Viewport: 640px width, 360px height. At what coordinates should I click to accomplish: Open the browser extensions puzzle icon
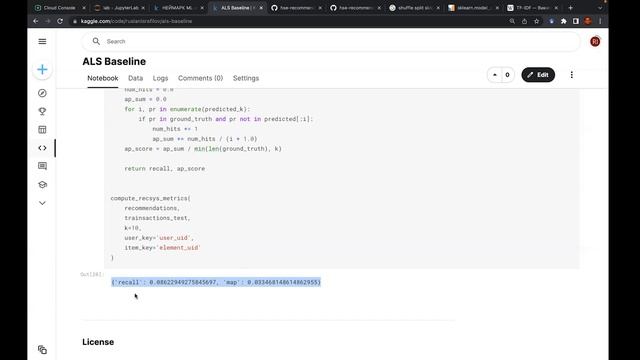point(564,21)
